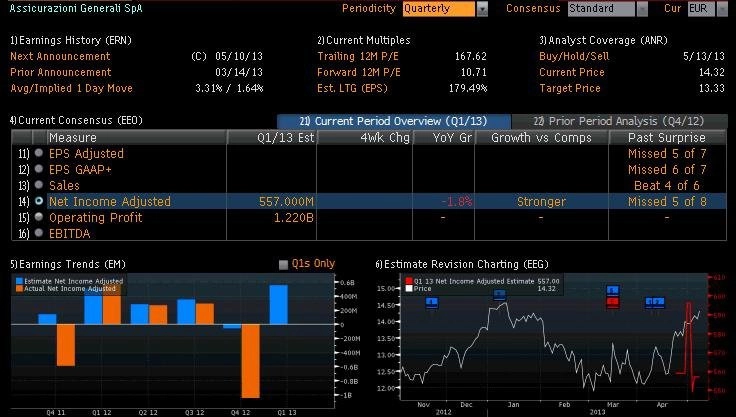The height and width of the screenshot is (417, 736).
Task: Click the EPS GAAP+ measure label
Action: (x=80, y=170)
